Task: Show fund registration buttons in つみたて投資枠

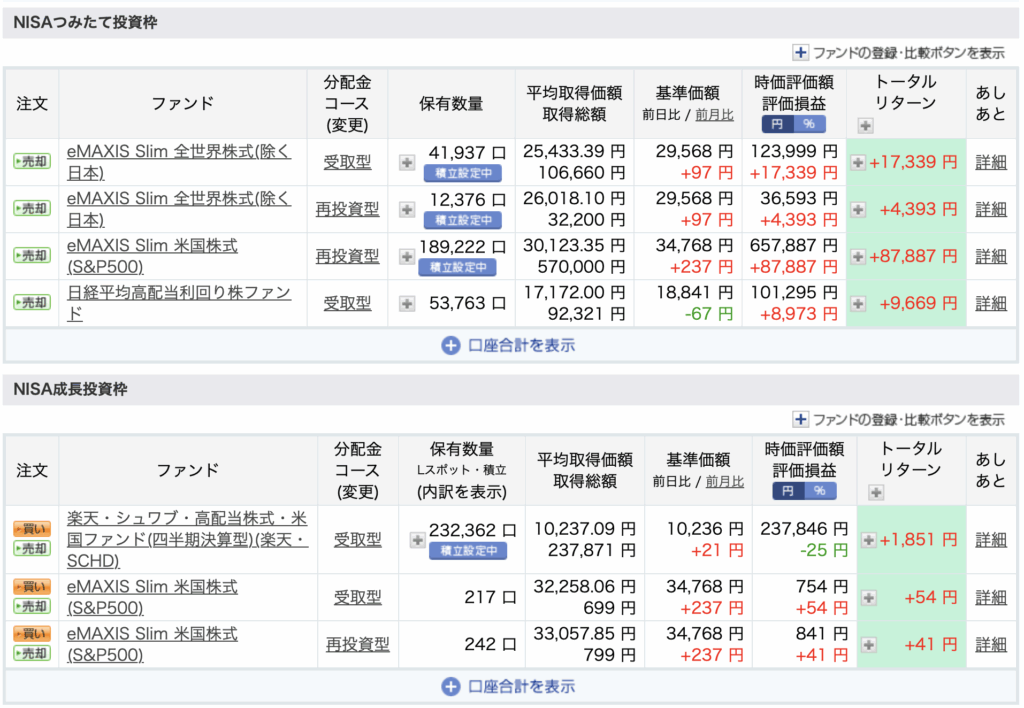Action: 899,52
